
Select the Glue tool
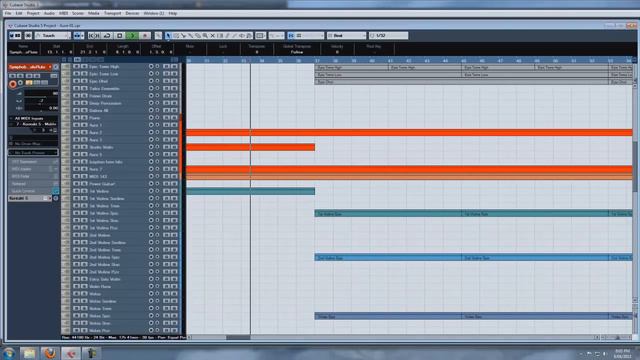point(190,36)
